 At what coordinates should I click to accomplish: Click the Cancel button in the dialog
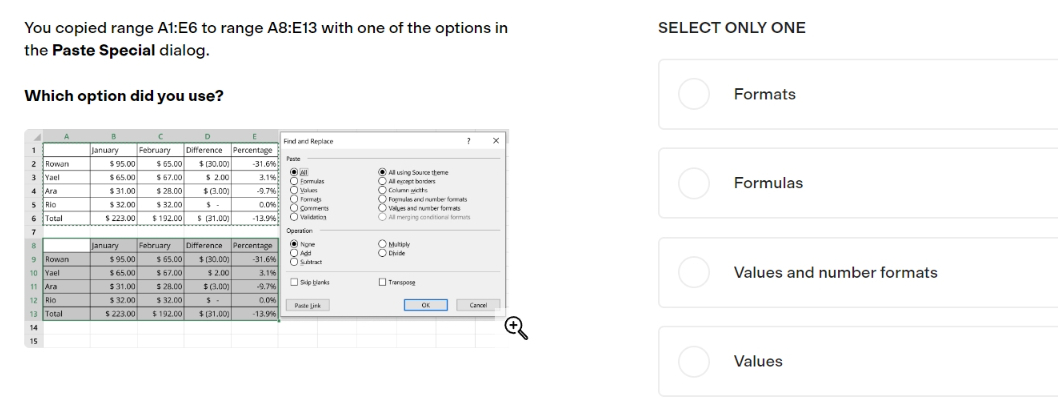pyautogui.click(x=478, y=305)
